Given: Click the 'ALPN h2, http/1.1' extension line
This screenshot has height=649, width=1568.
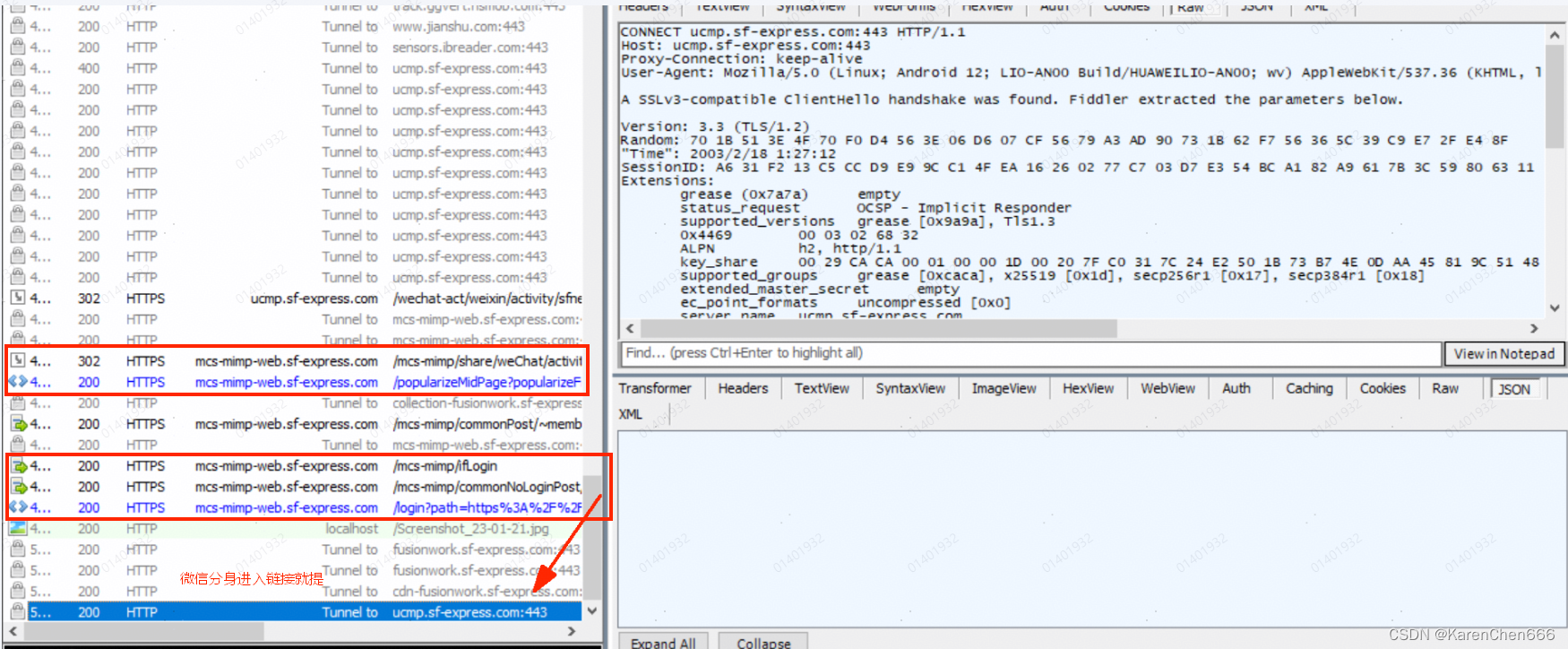Looking at the screenshot, I should pyautogui.click(x=790, y=248).
